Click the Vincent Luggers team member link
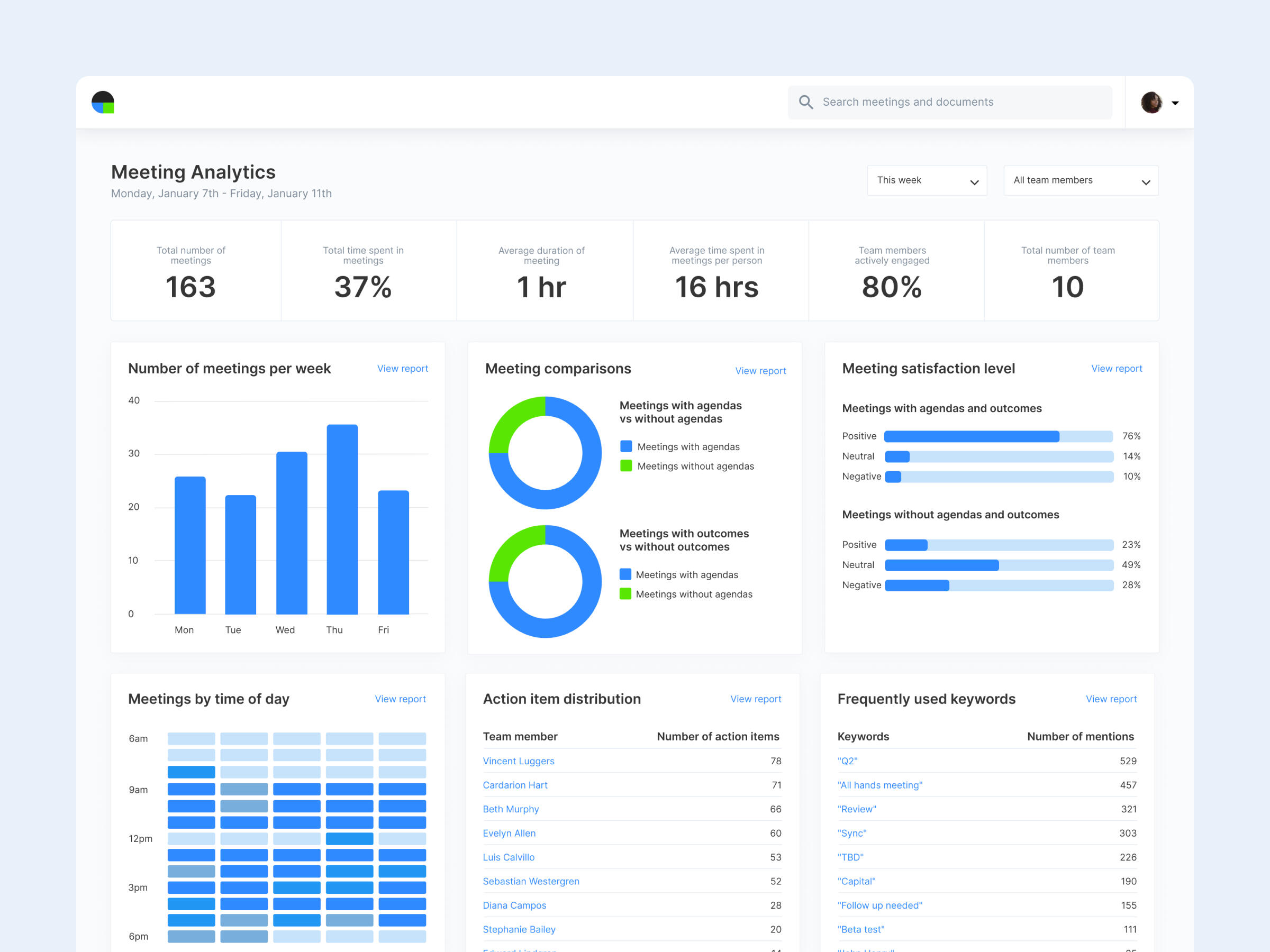 pyautogui.click(x=518, y=761)
